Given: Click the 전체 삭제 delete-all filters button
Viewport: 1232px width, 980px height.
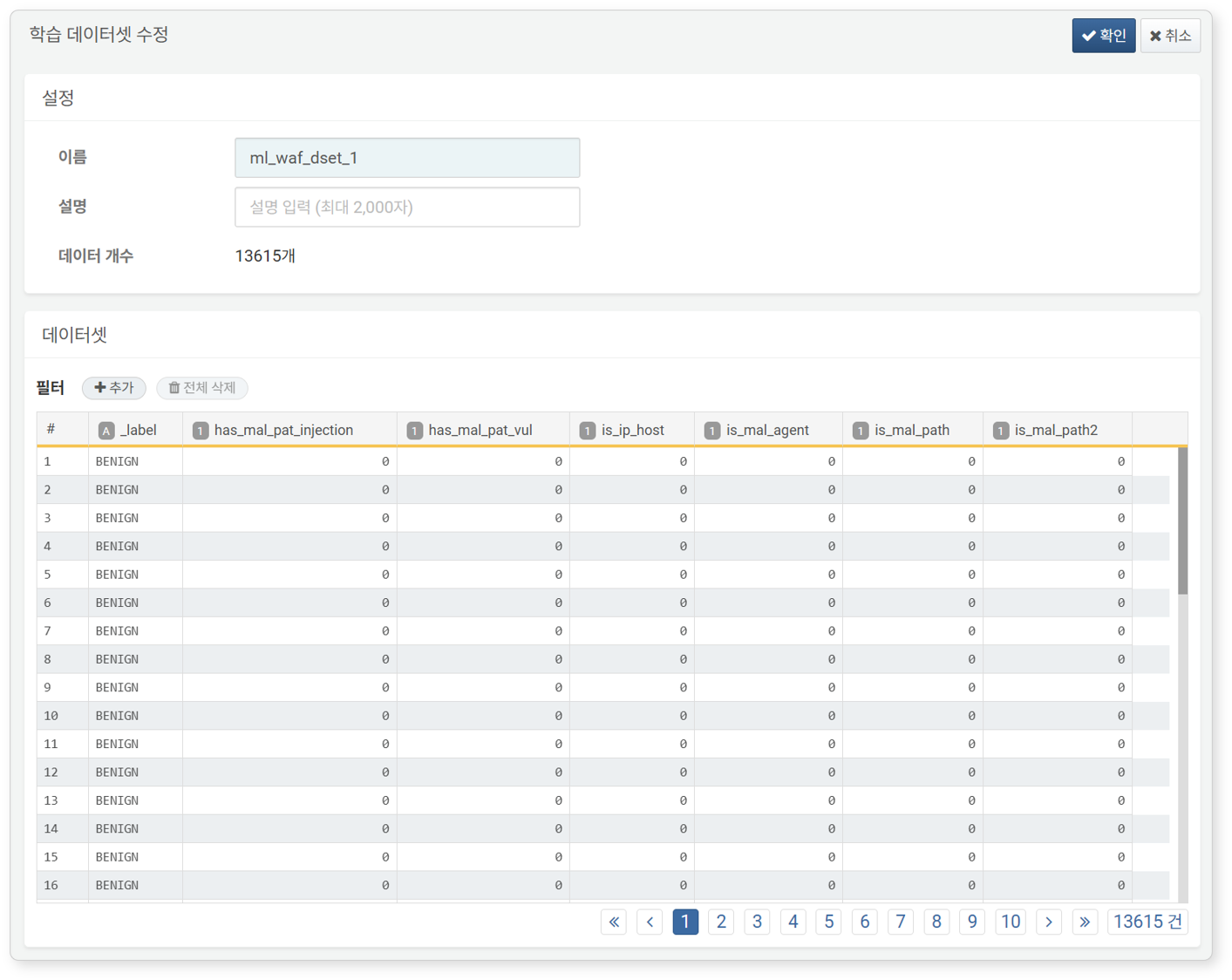Looking at the screenshot, I should (x=202, y=387).
